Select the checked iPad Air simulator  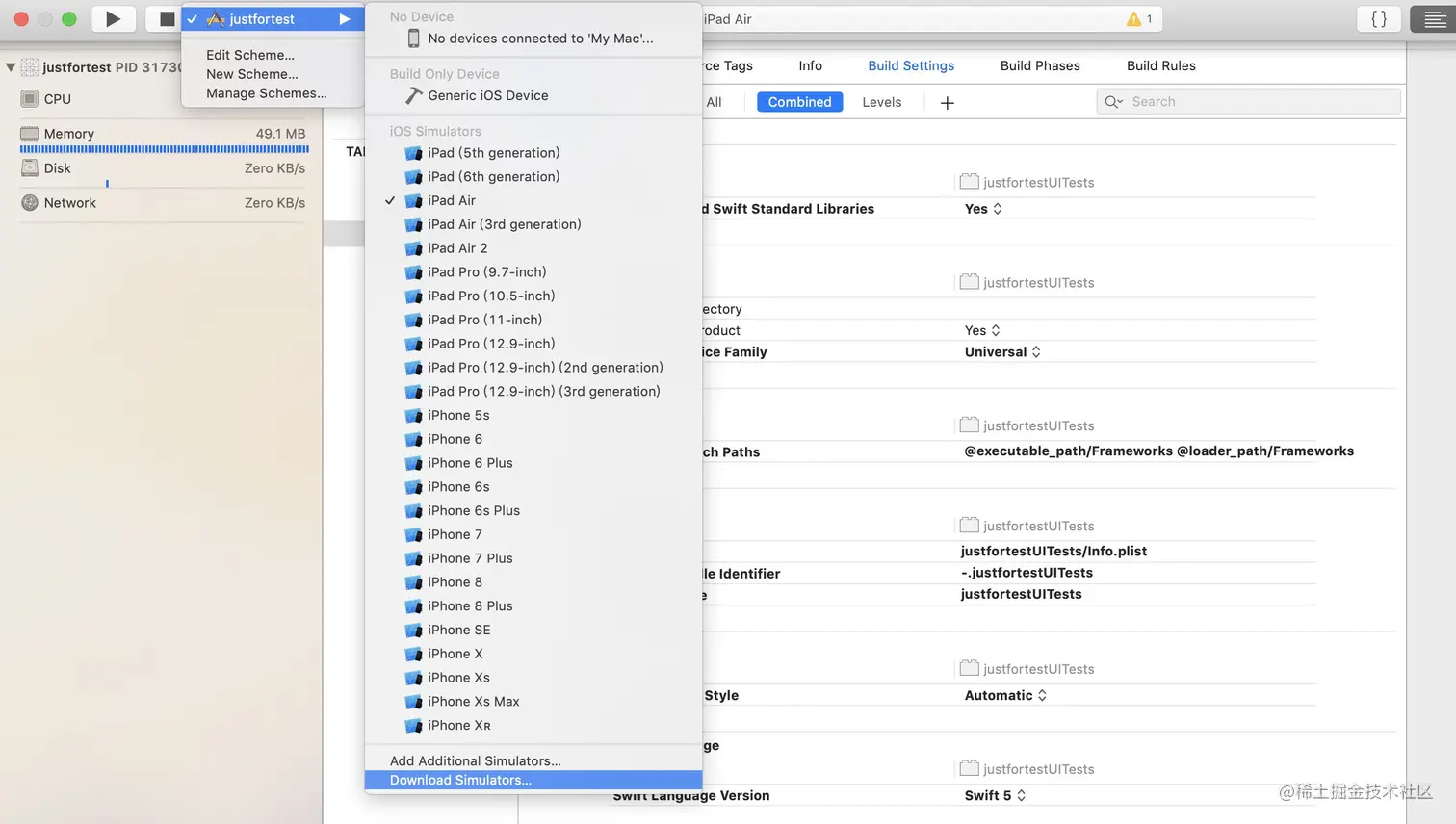pos(533,200)
